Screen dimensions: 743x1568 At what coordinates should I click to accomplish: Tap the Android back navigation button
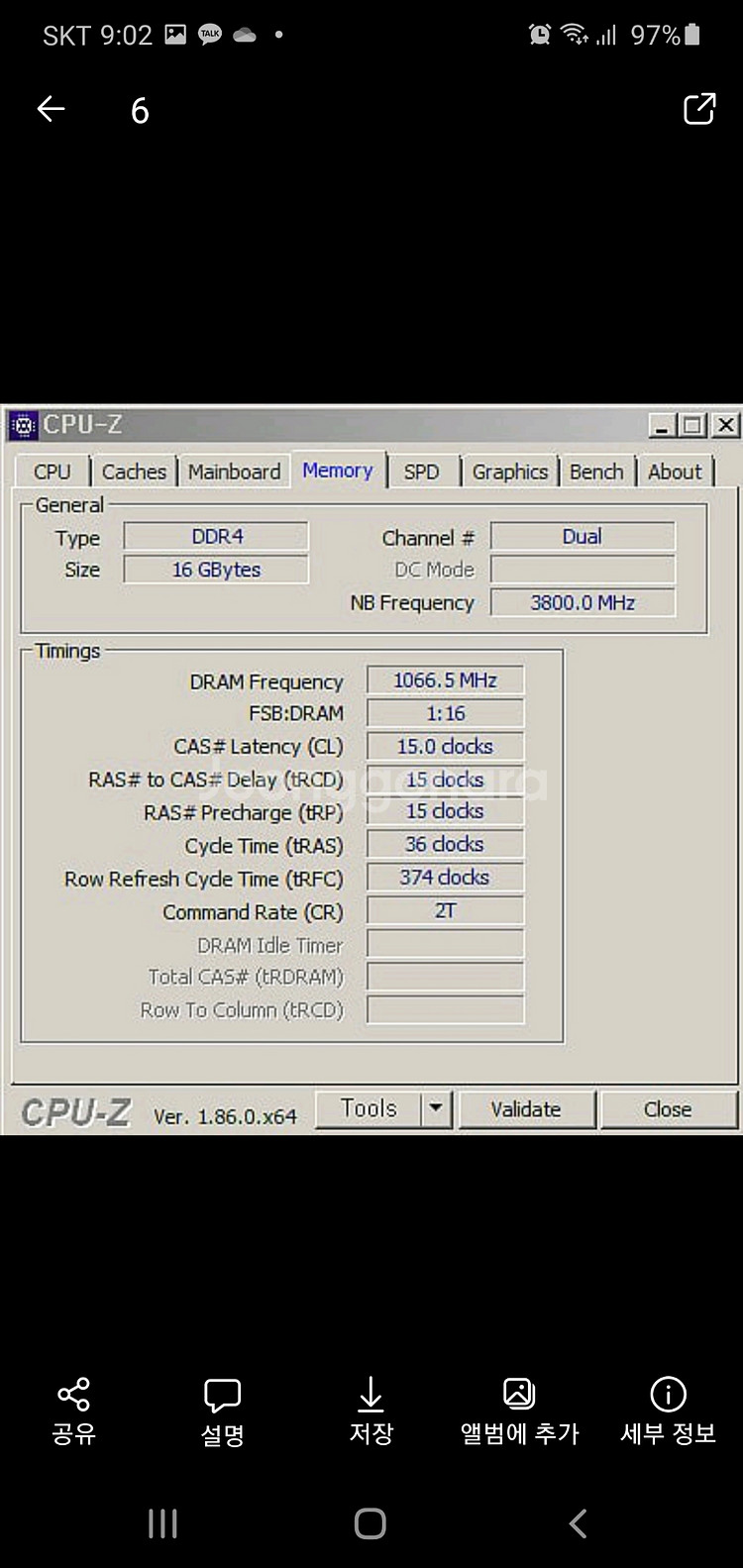pyautogui.click(x=579, y=1523)
